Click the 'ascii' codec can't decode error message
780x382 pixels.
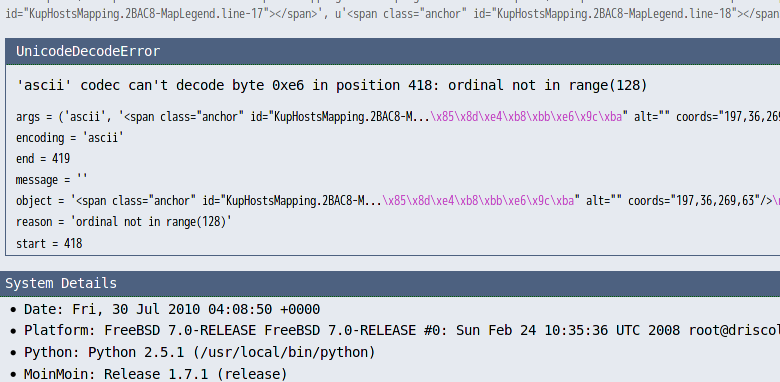click(x=332, y=86)
